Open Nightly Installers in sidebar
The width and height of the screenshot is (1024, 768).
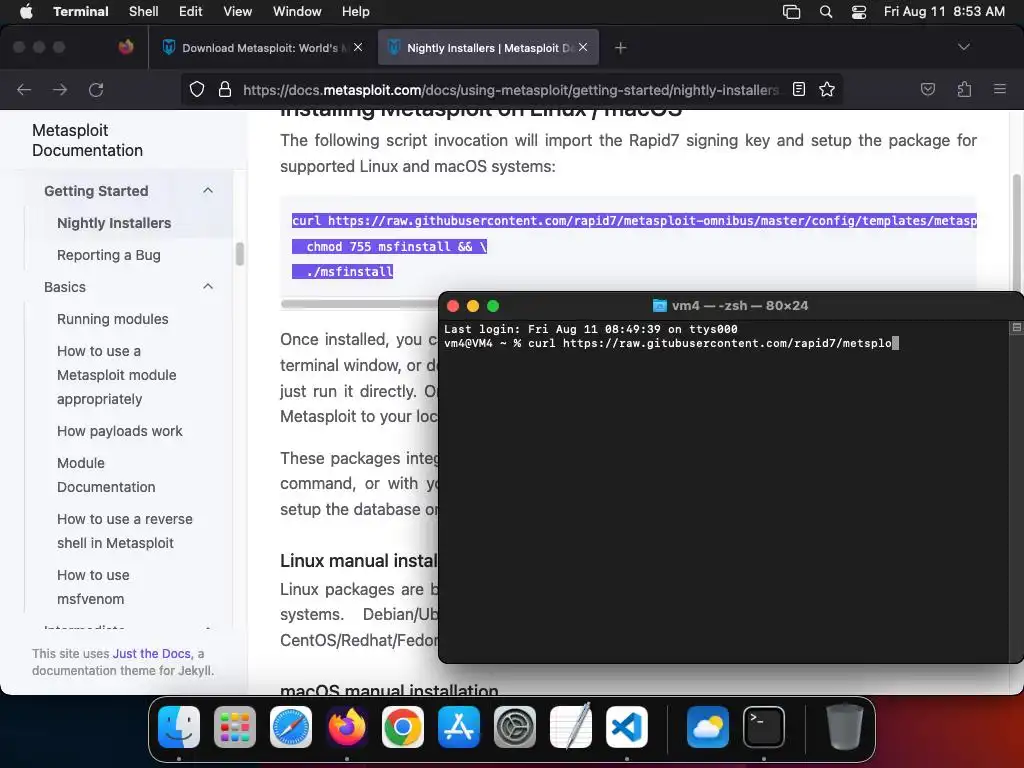[x=114, y=223]
